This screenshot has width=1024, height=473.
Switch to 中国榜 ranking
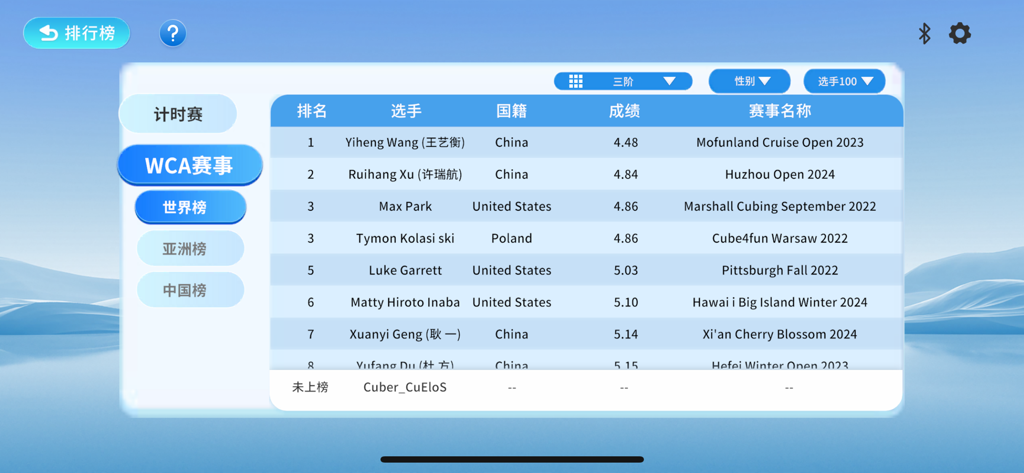tap(190, 290)
